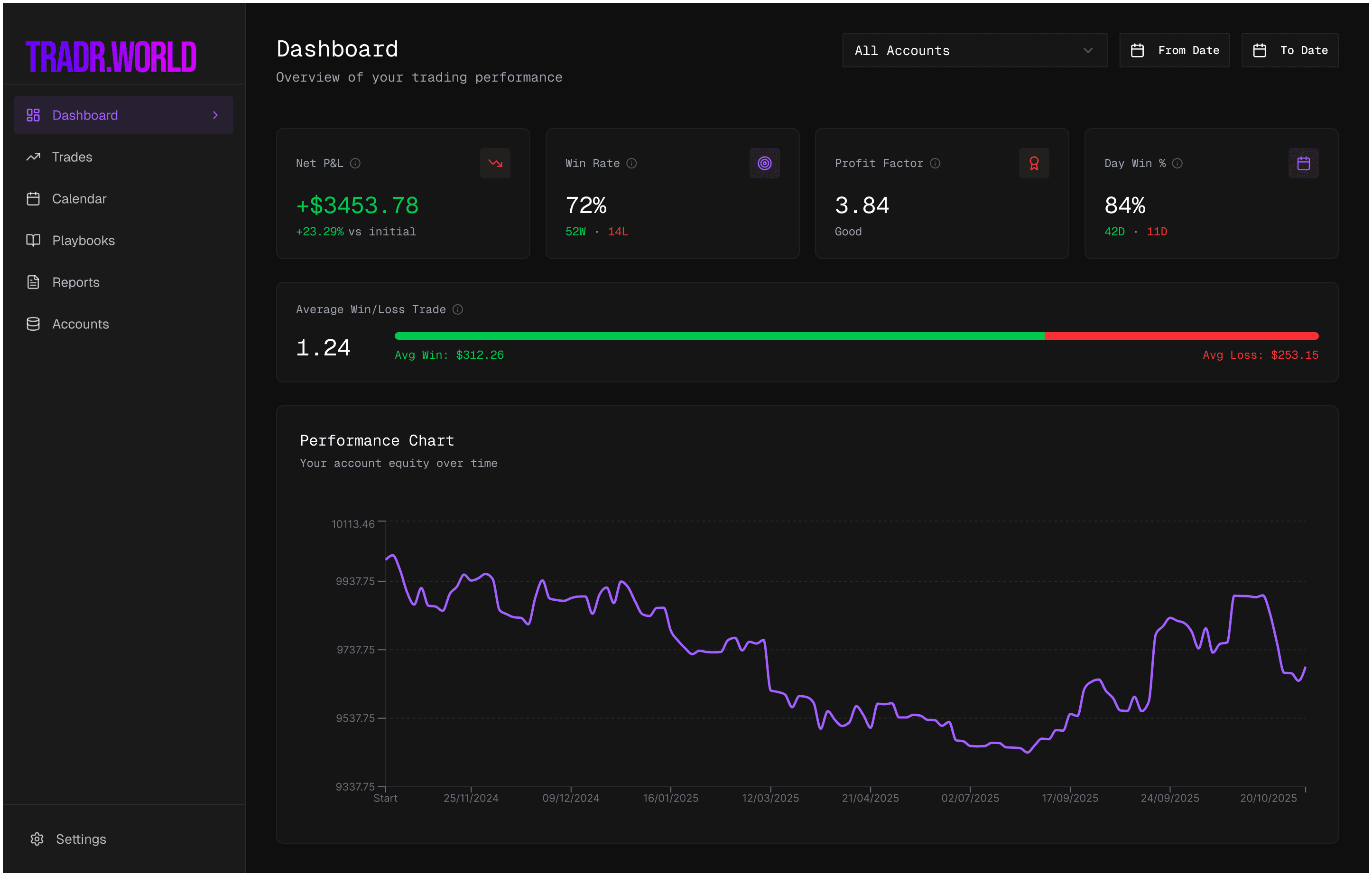This screenshot has width=1372, height=876.
Task: Navigate to Playbooks section
Action: click(83, 241)
